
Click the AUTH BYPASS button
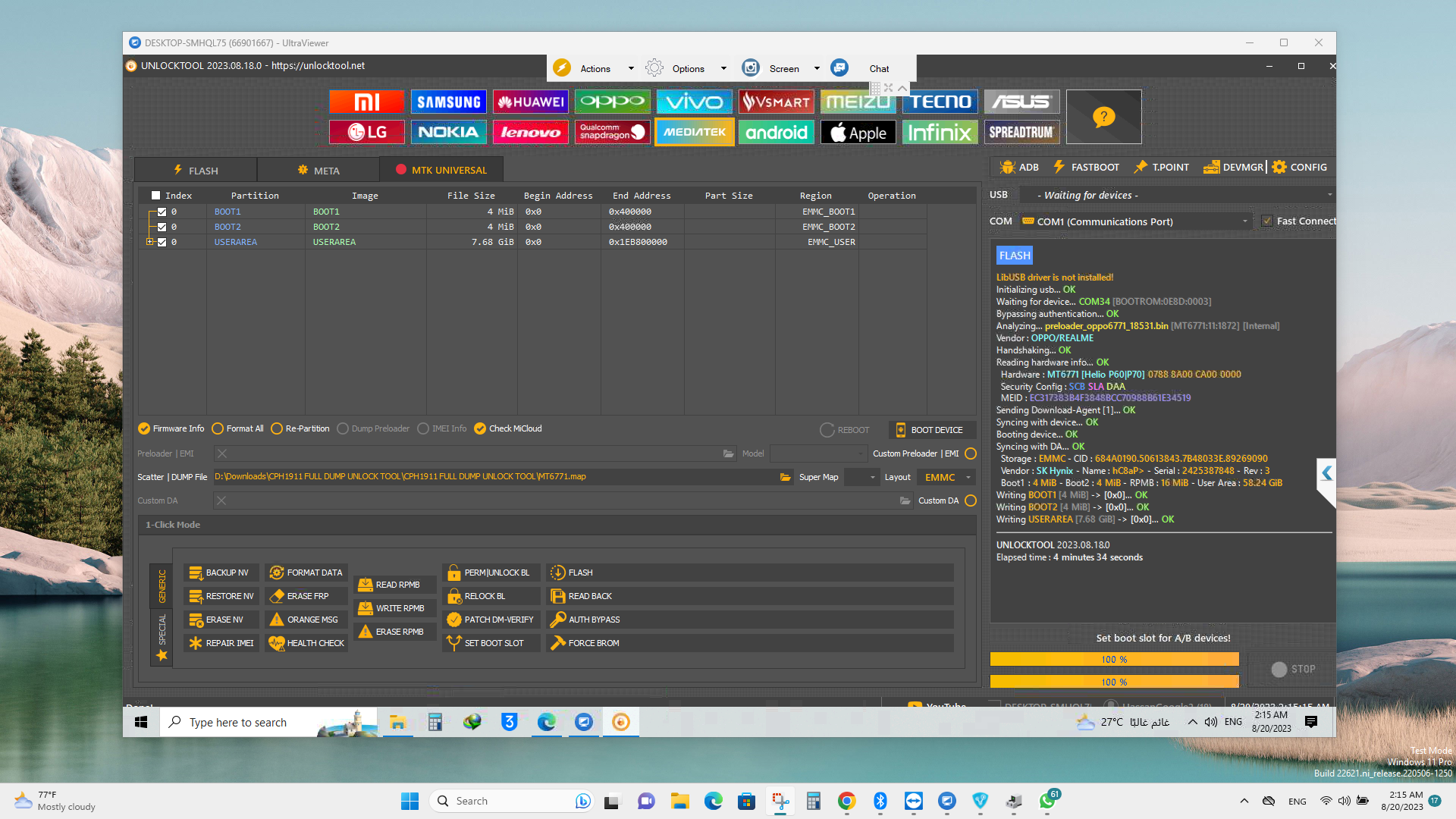[749, 620]
